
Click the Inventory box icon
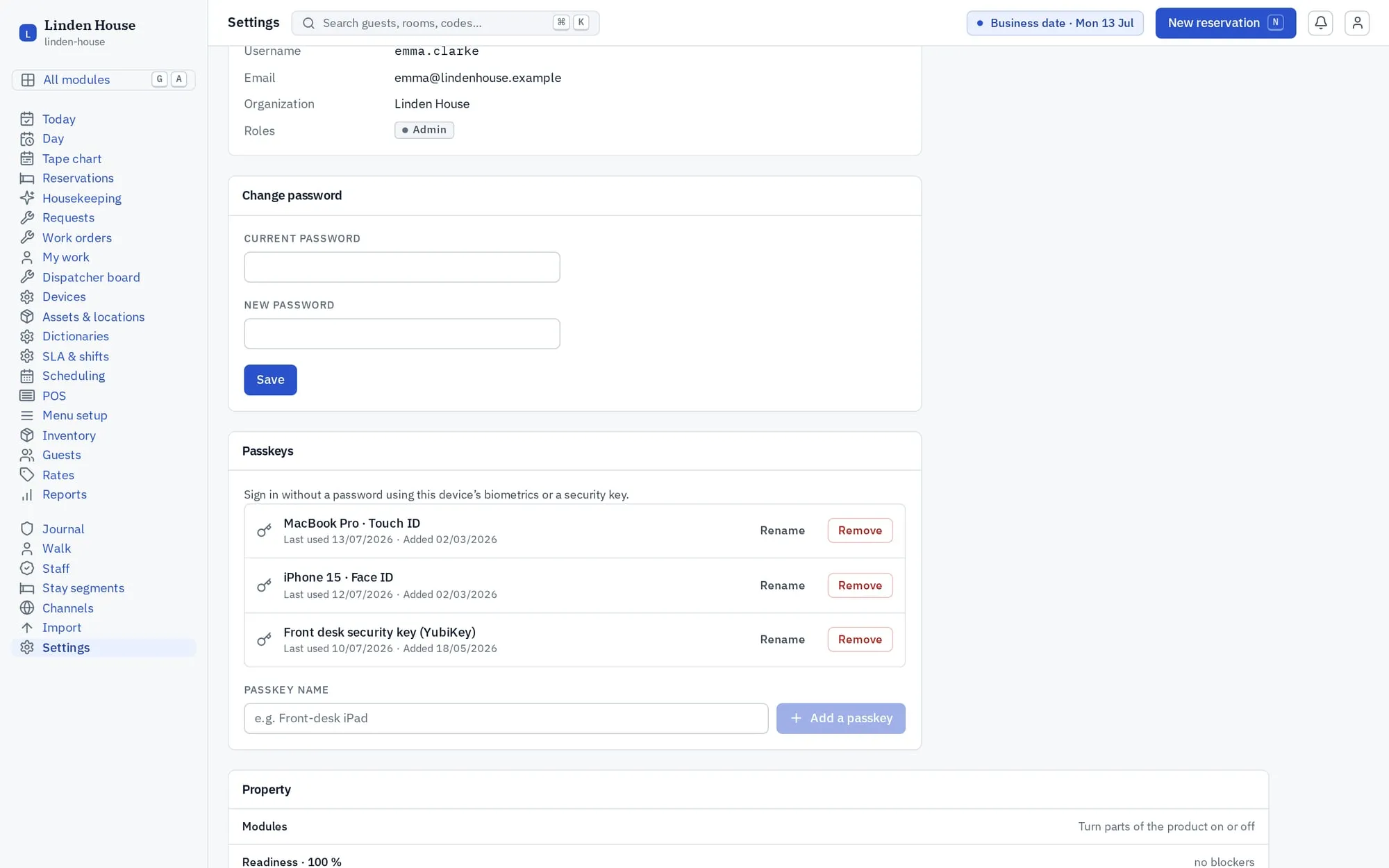[27, 436]
